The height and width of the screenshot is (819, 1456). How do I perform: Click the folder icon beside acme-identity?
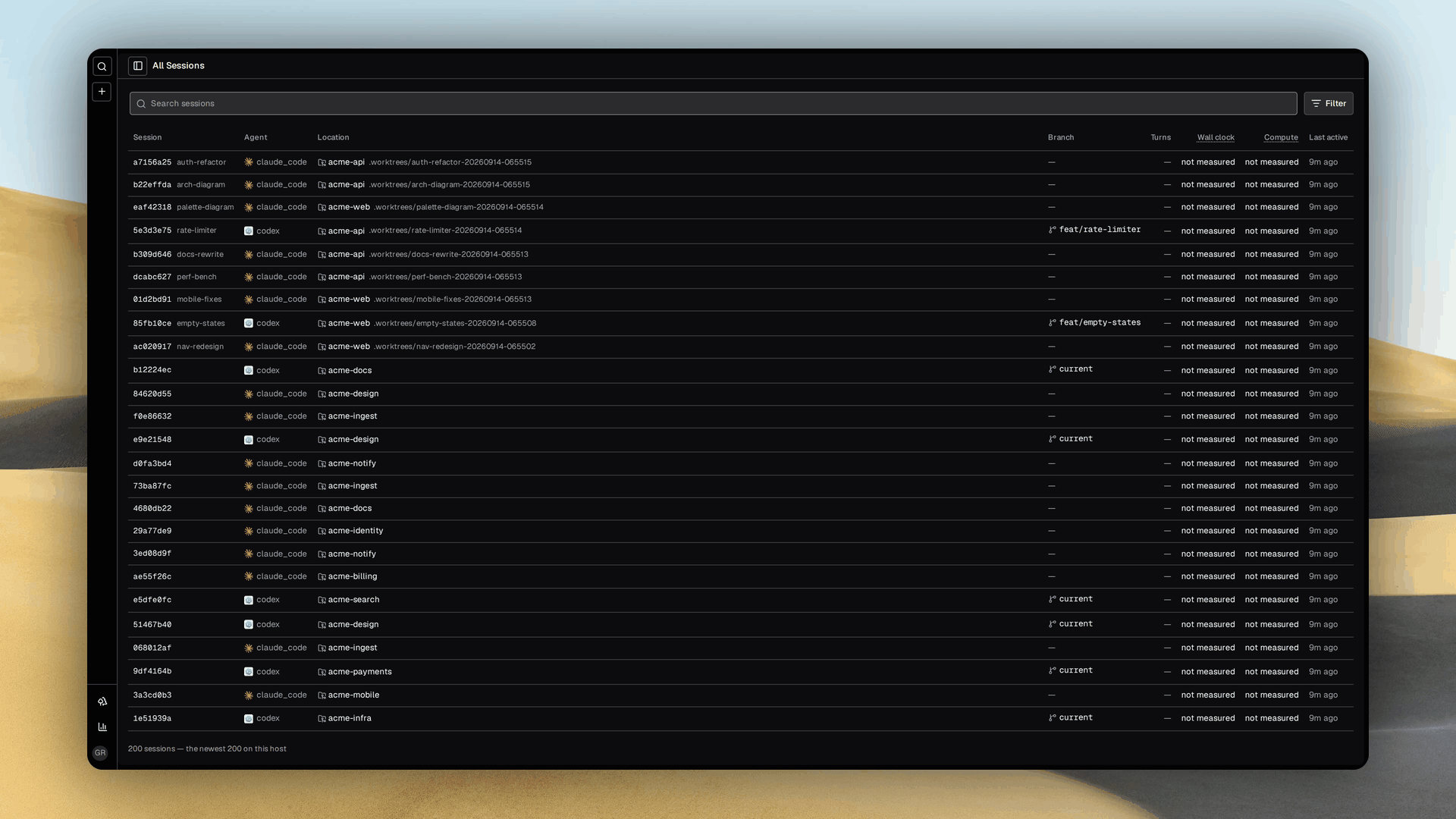(x=322, y=532)
